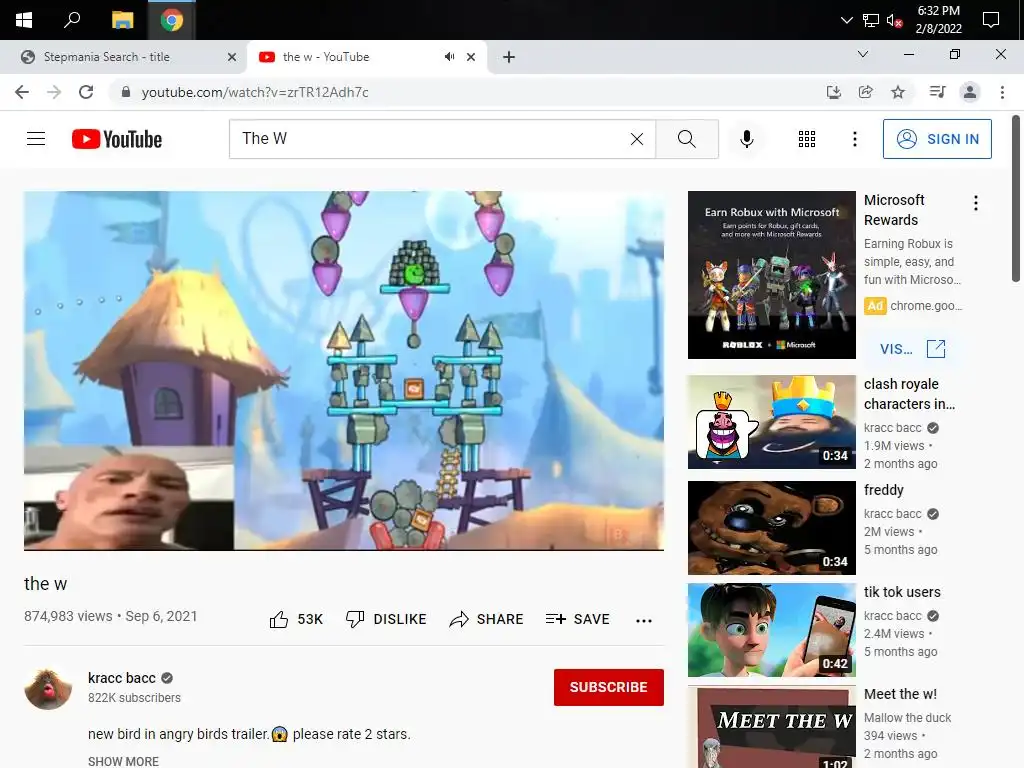The height and width of the screenshot is (768, 1024).
Task: Dislike the video
Action: click(x=385, y=619)
